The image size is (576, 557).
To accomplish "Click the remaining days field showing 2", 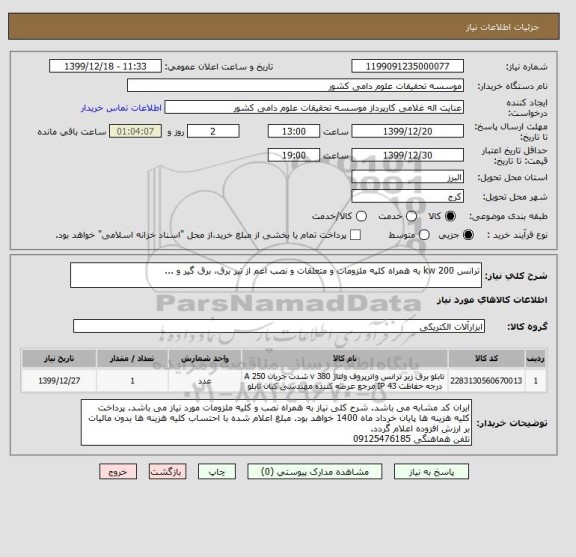I will coord(213,132).
